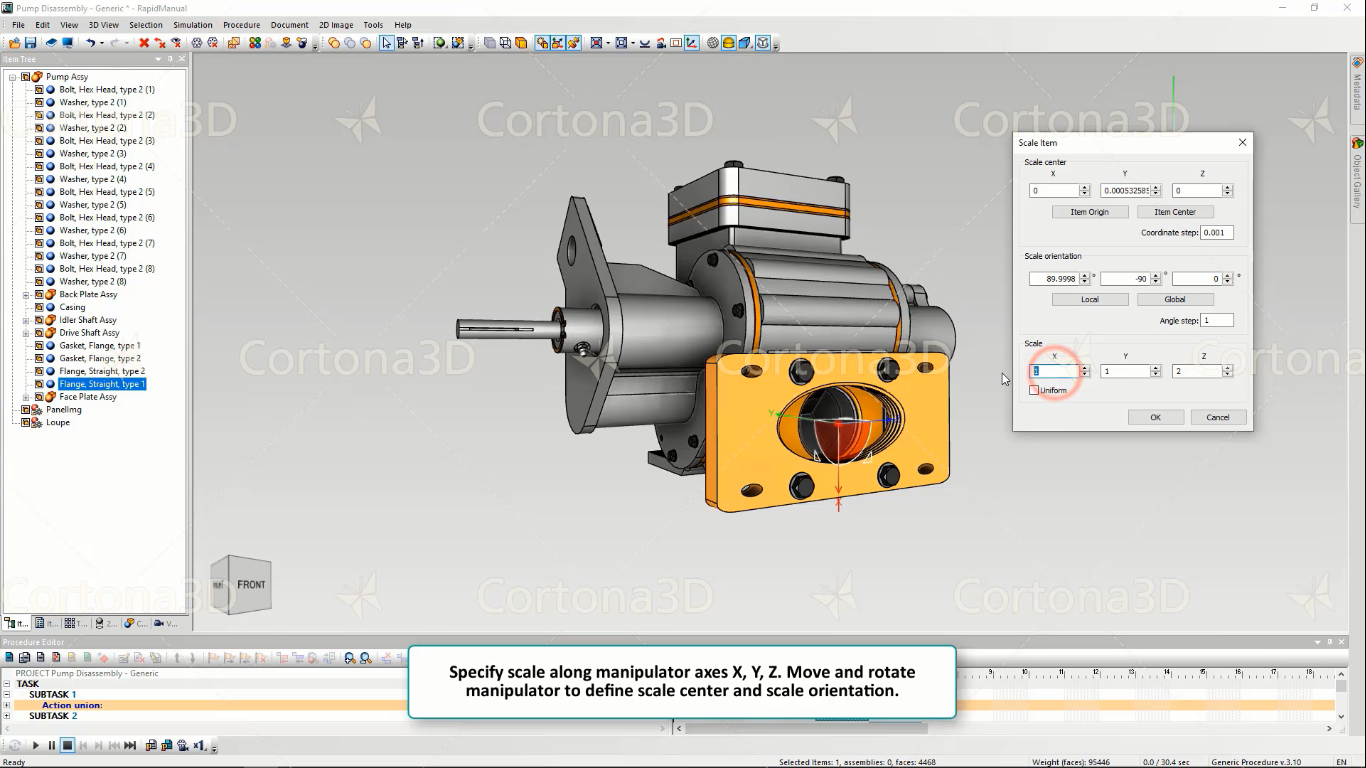Click the Play button in simulation toolbar
This screenshot has height=768, width=1366.
36,745
